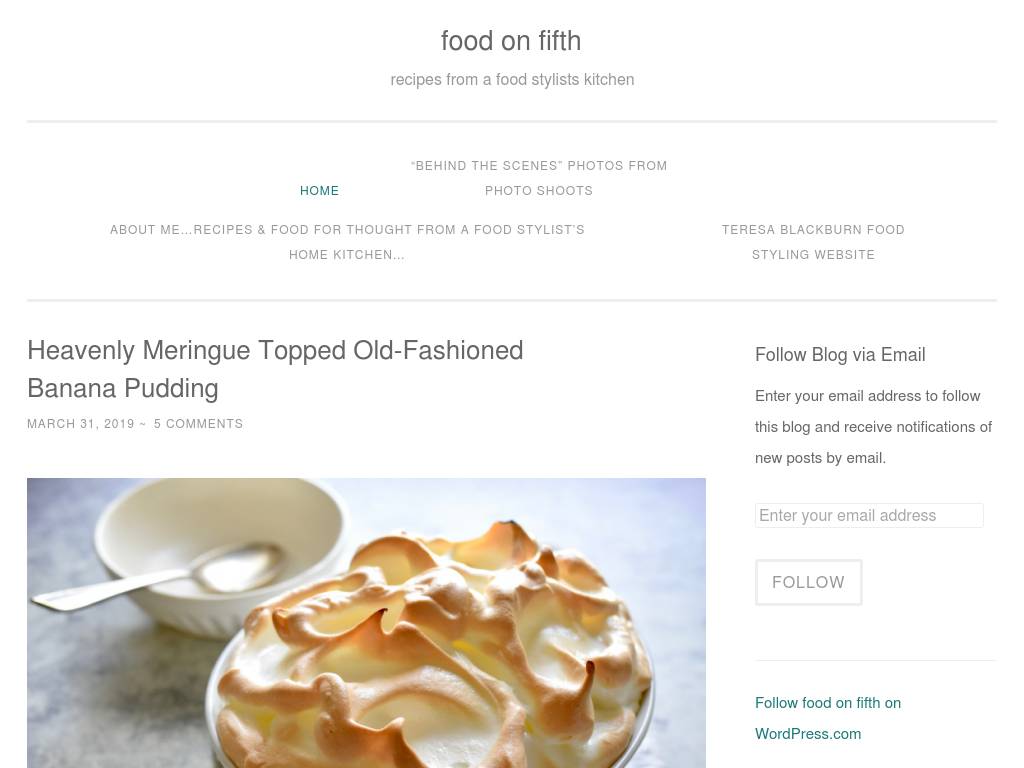Open 'Follow food on fifth on WordPress.com'
1024x768 pixels.
pos(827,718)
